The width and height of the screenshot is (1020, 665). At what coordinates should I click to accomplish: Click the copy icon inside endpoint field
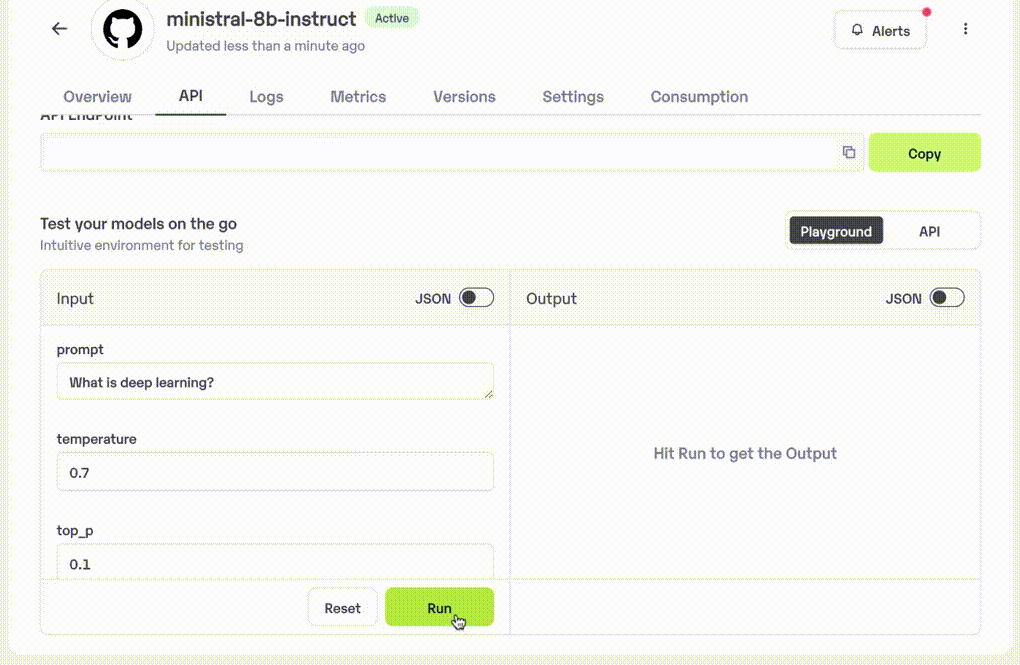(x=849, y=152)
